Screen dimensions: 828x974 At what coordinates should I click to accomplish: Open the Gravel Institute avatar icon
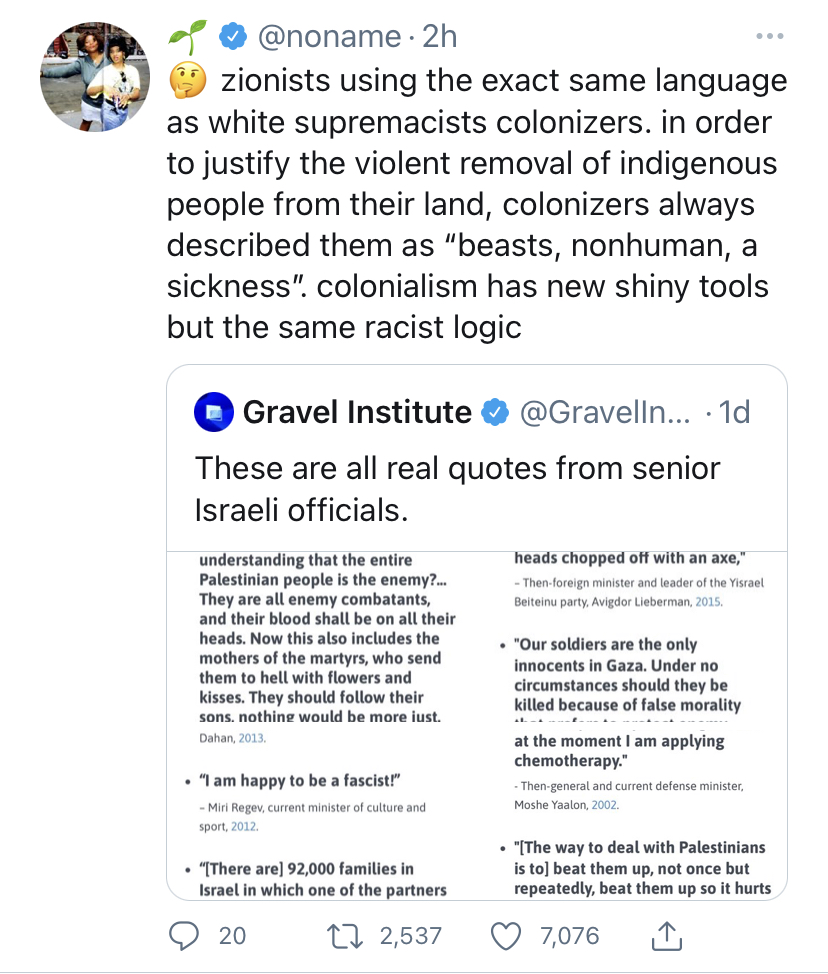[214, 412]
